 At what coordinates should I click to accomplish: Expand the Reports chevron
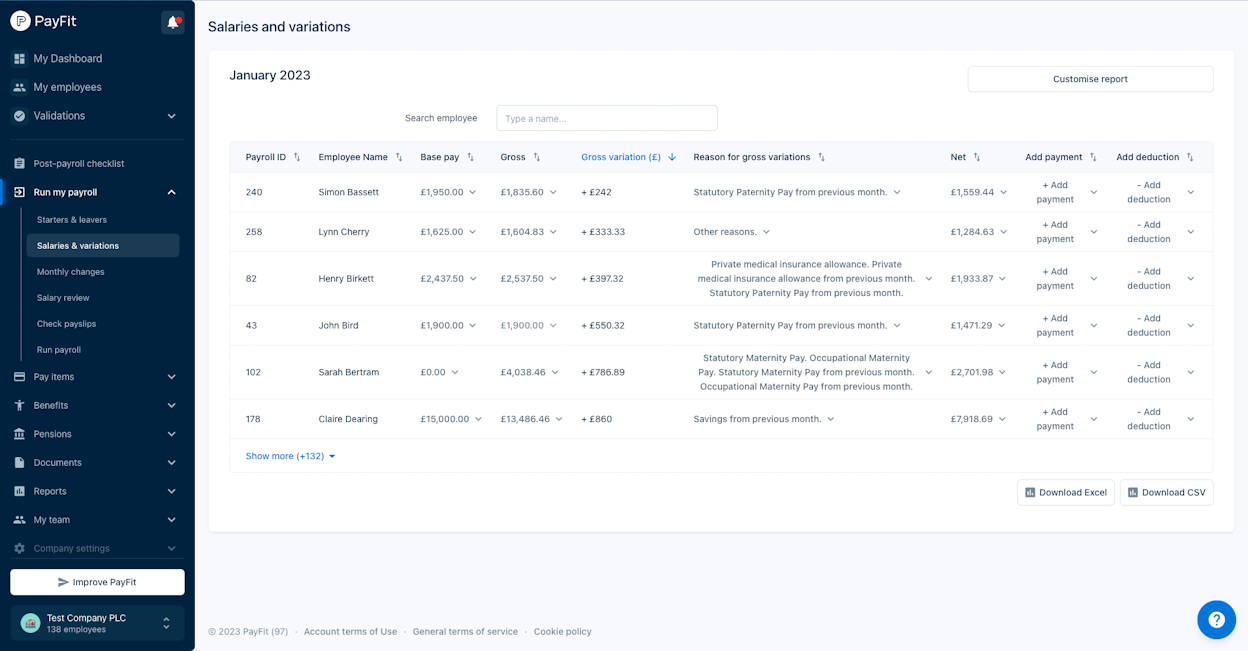[x=171, y=491]
